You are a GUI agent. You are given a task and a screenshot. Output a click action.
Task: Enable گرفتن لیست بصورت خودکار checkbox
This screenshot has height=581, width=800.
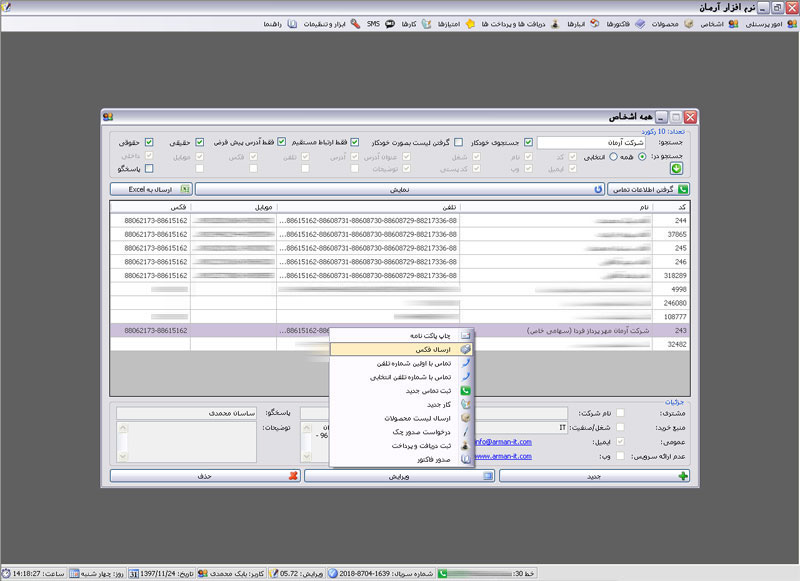459,142
